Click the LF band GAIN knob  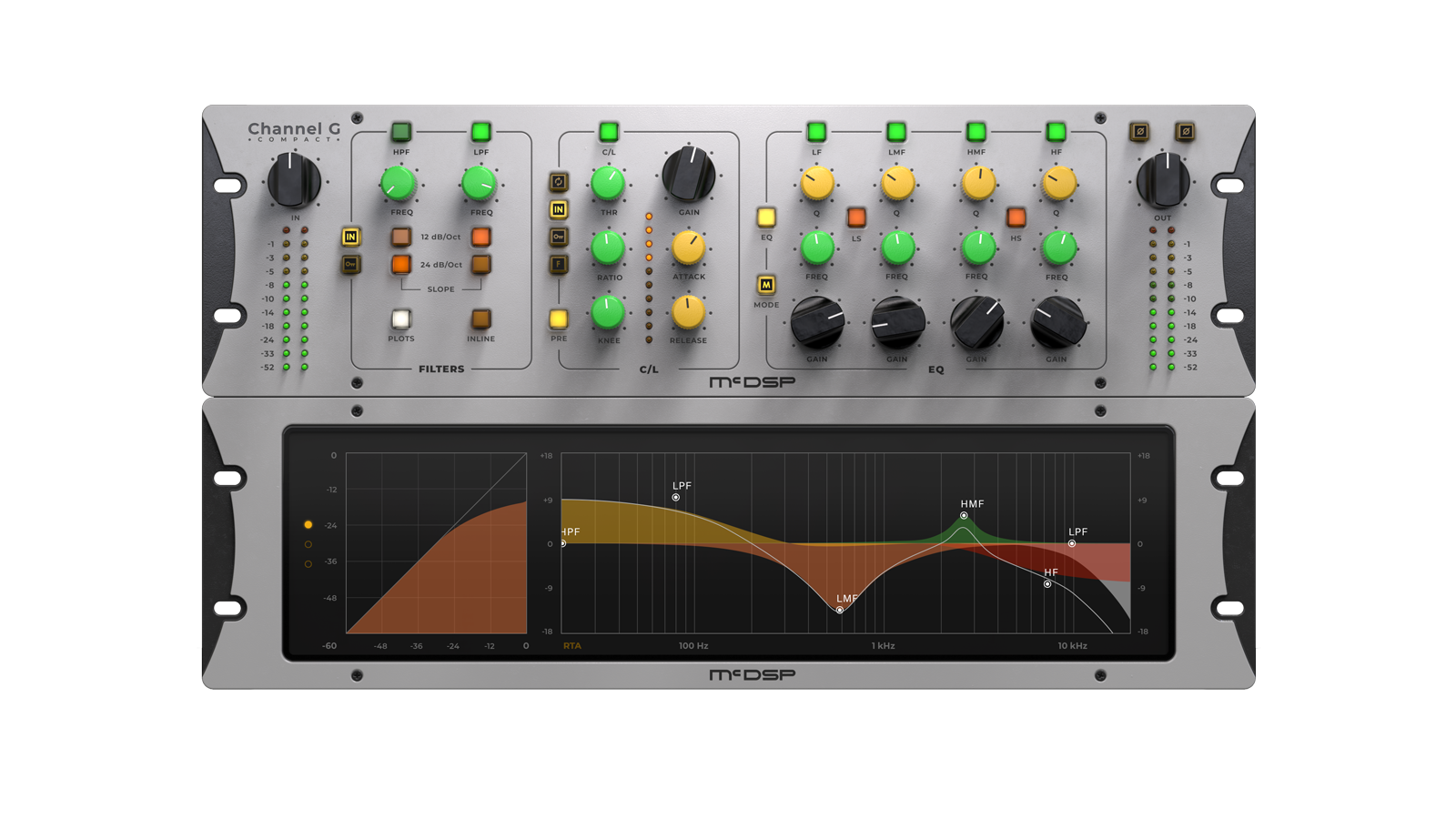(x=817, y=323)
